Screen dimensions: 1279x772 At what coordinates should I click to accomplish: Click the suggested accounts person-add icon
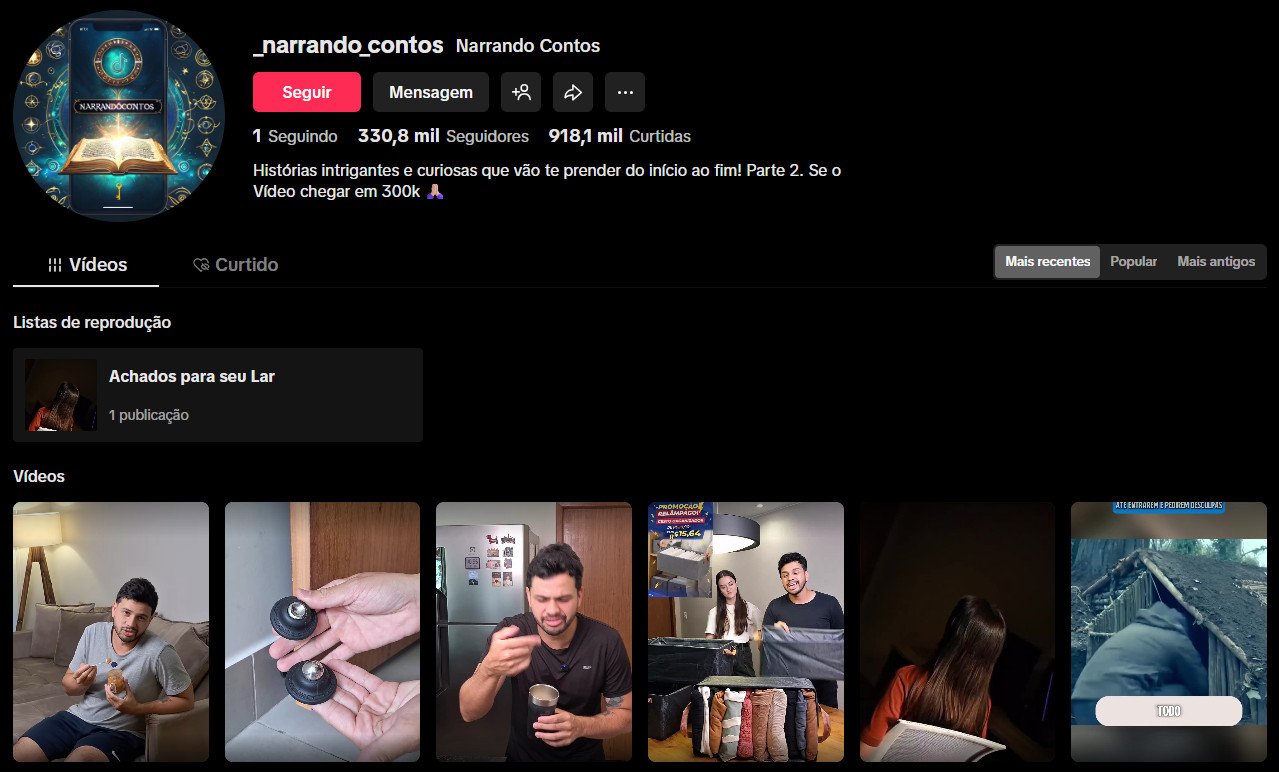pyautogui.click(x=521, y=91)
